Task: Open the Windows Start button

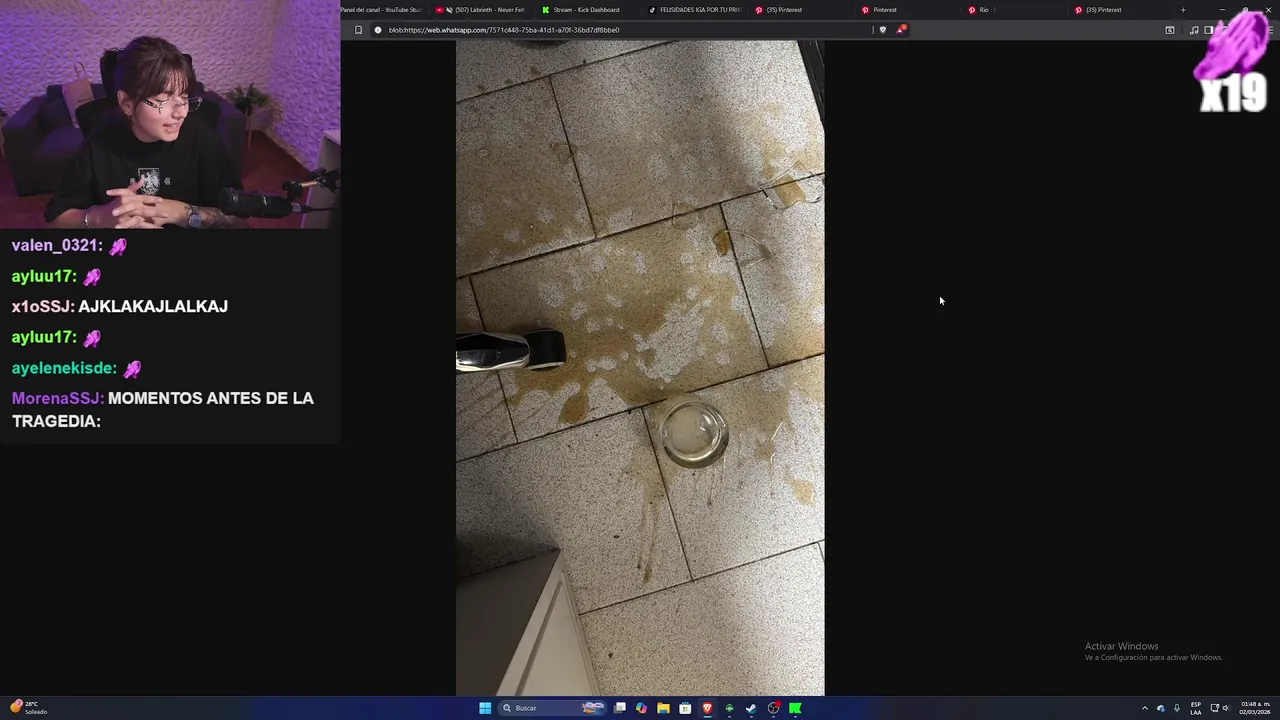Action: (485, 708)
